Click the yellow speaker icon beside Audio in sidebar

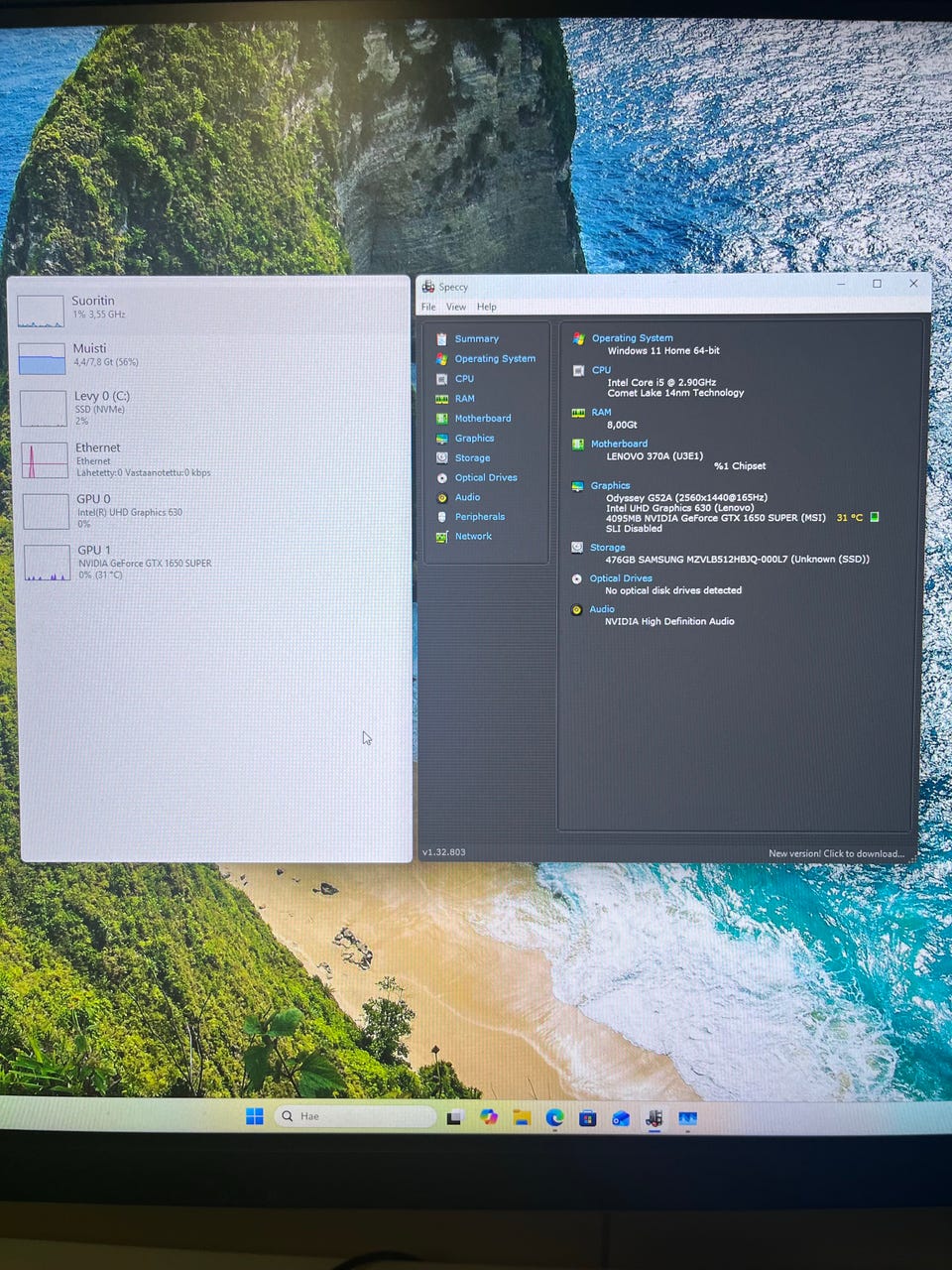[442, 497]
